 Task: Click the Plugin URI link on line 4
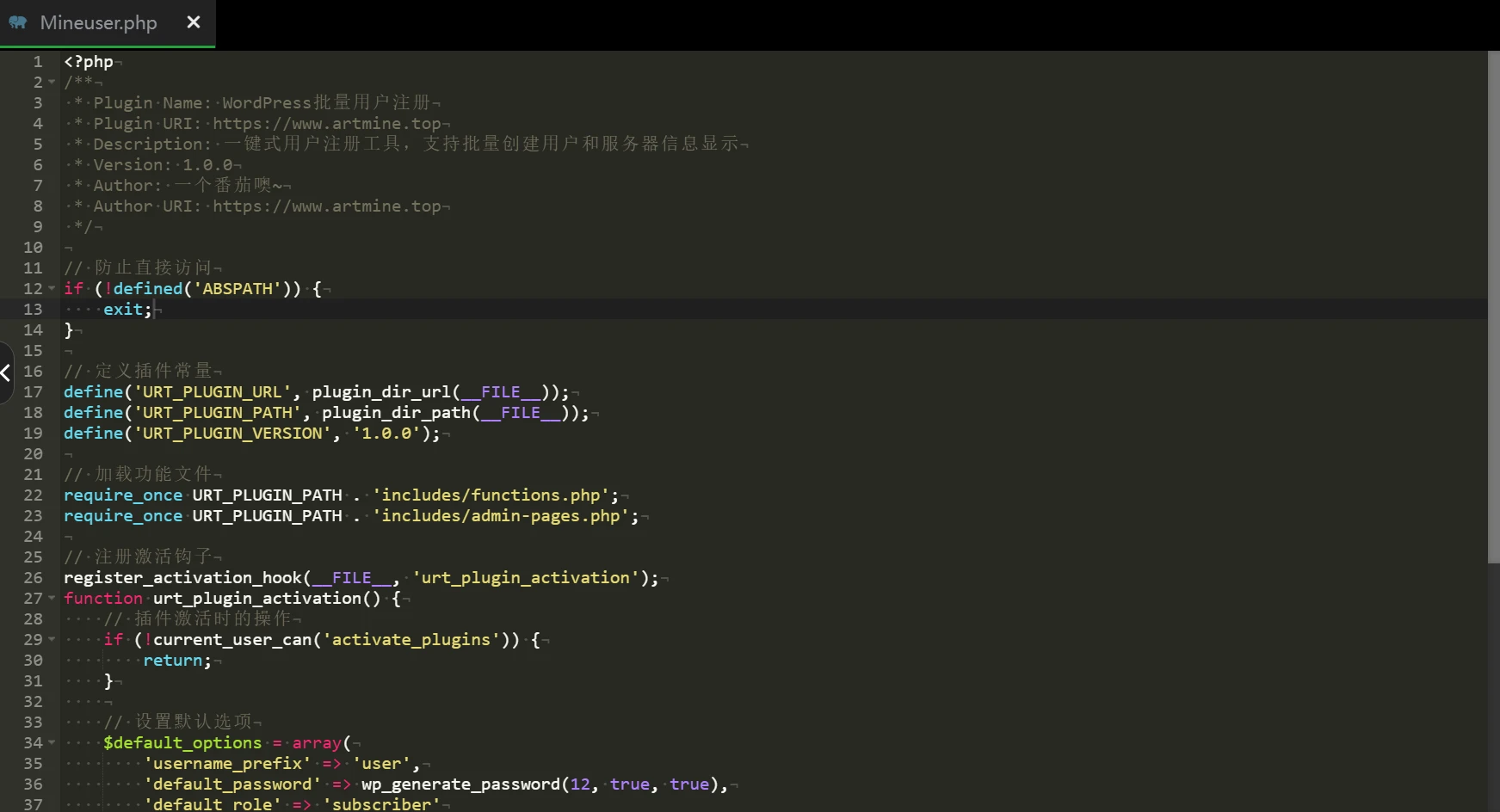[x=326, y=124]
